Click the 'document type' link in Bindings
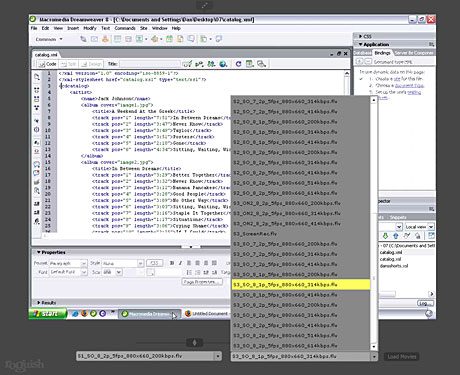The width and height of the screenshot is (460, 375). point(409,86)
